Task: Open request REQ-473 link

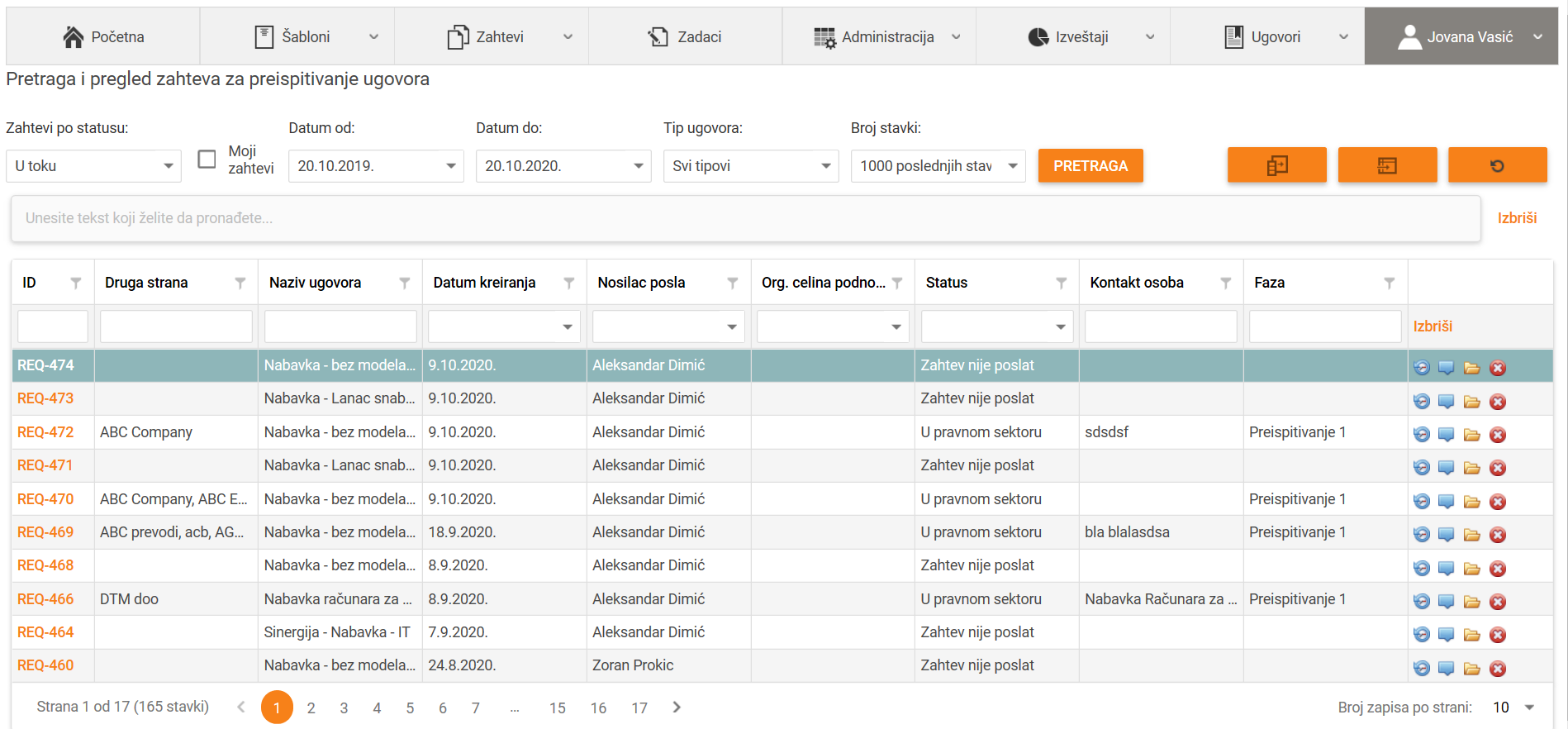Action: coord(45,398)
